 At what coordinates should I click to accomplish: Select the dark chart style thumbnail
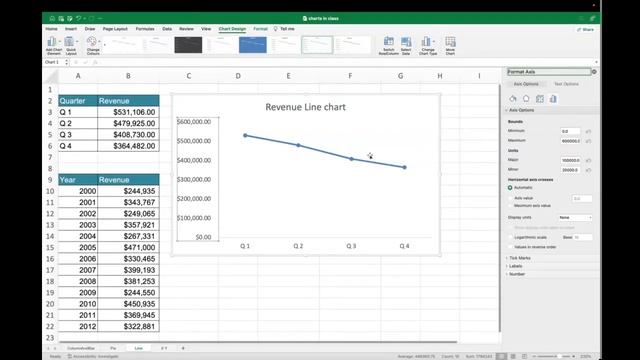tap(188, 45)
